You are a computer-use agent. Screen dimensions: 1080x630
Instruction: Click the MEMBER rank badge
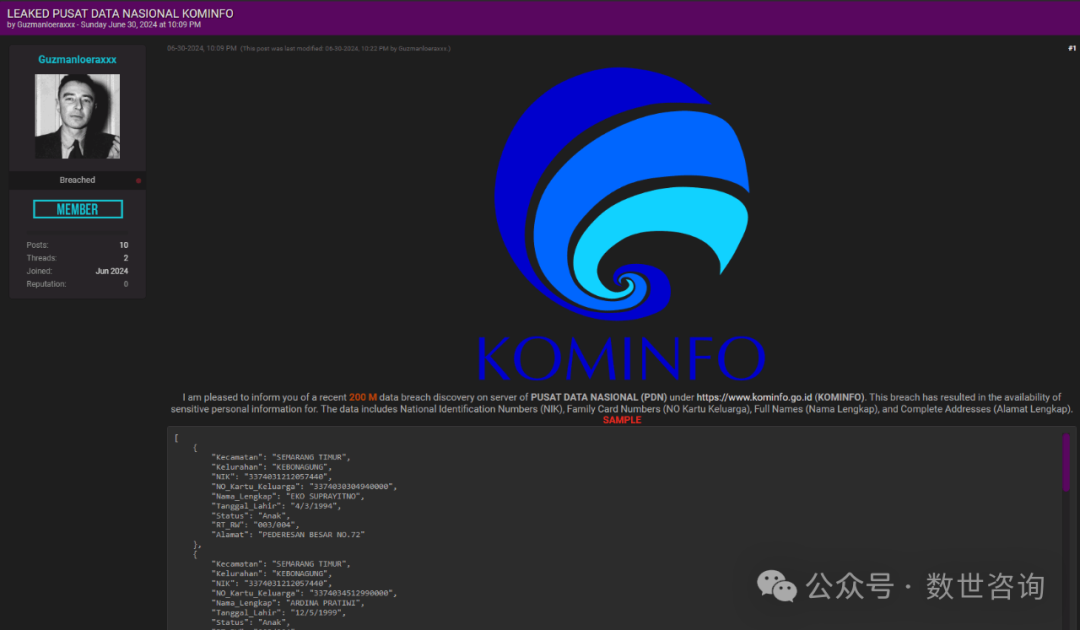[78, 209]
